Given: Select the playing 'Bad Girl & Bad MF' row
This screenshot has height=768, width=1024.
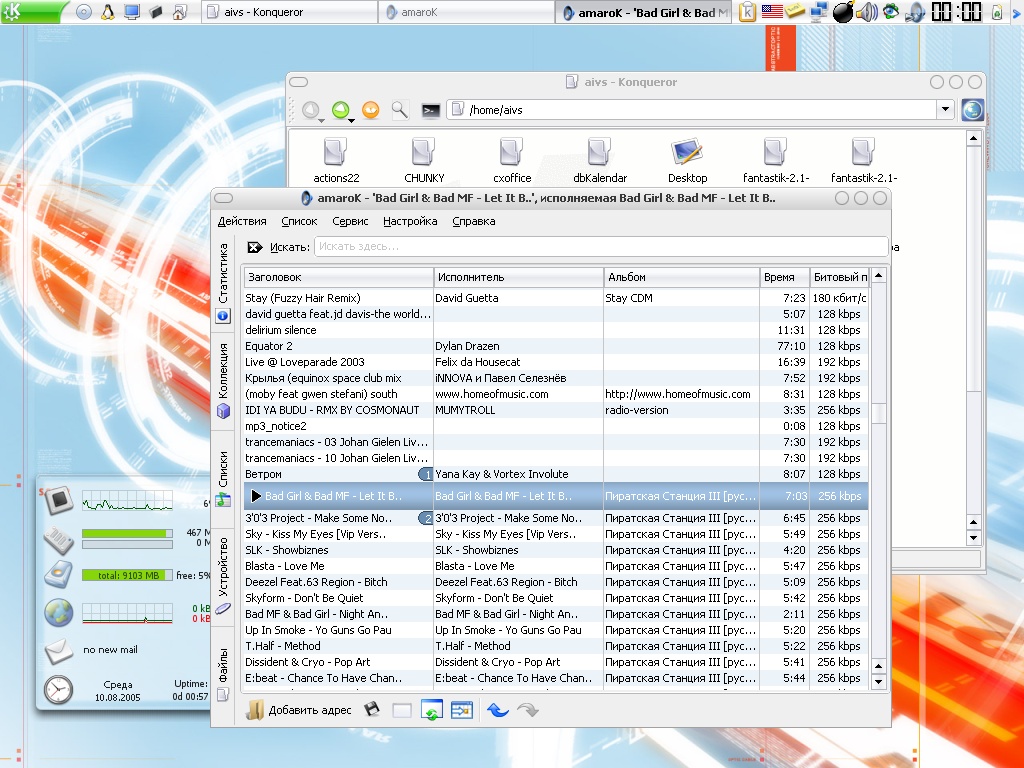Looking at the screenshot, I should pos(556,496).
